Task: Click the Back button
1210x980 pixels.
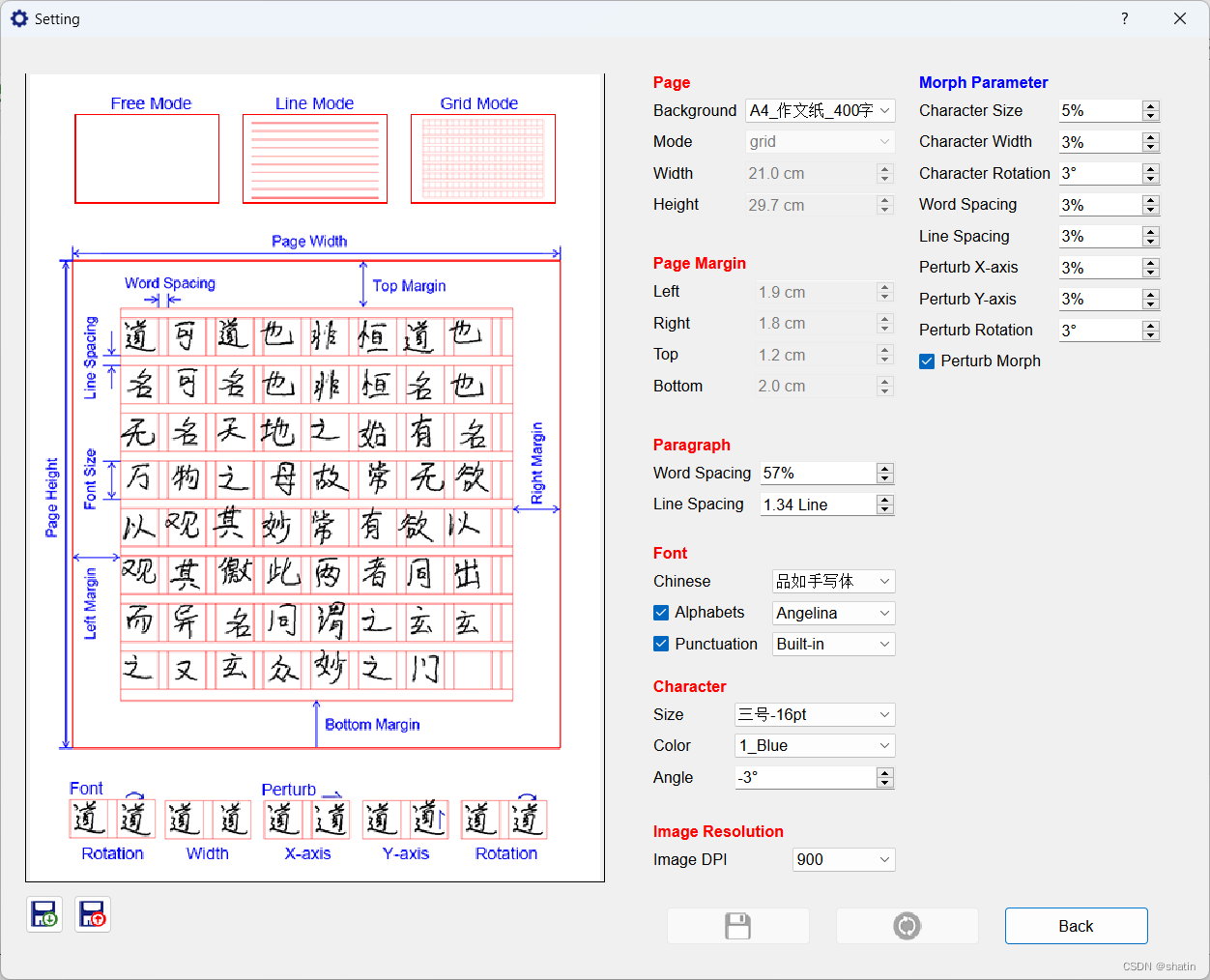Action: 1076,926
